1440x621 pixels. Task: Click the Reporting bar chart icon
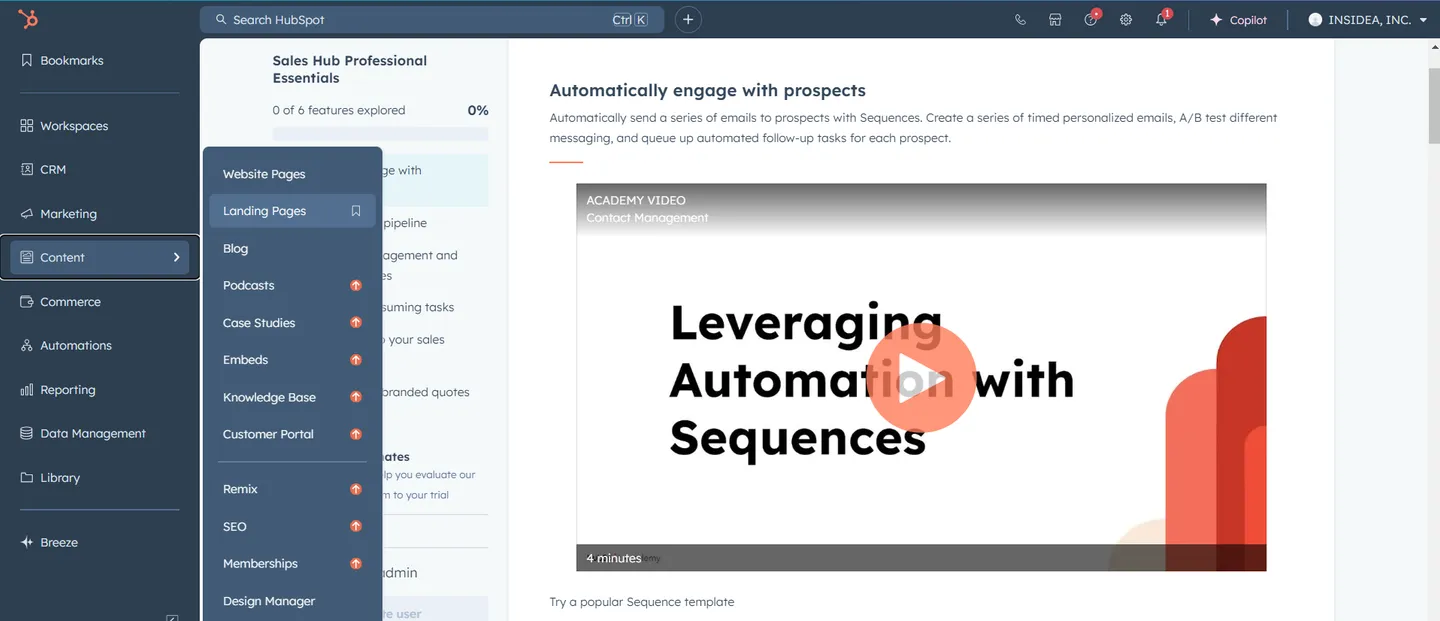point(27,390)
